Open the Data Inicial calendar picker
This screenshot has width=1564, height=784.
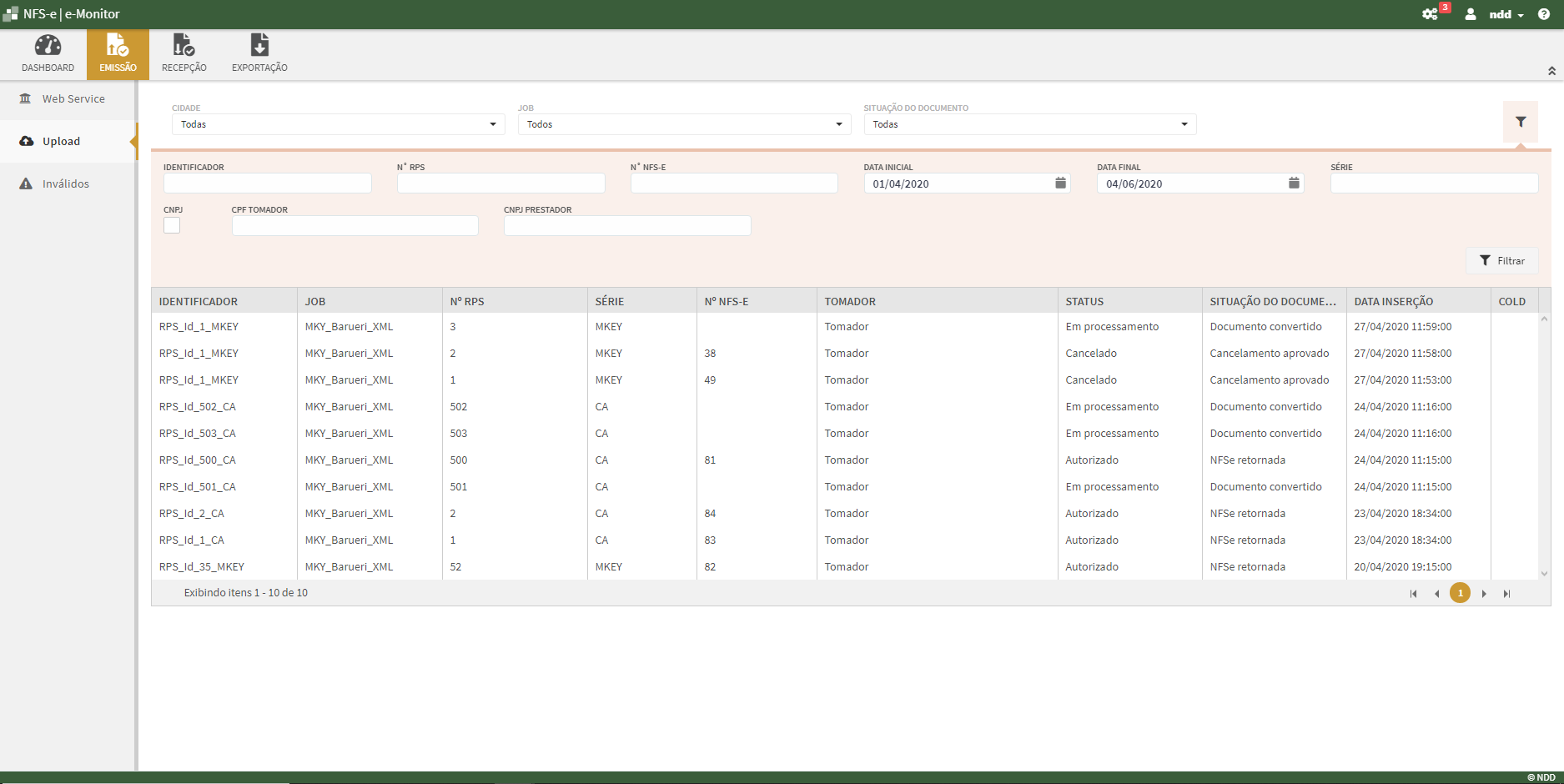coord(1060,183)
